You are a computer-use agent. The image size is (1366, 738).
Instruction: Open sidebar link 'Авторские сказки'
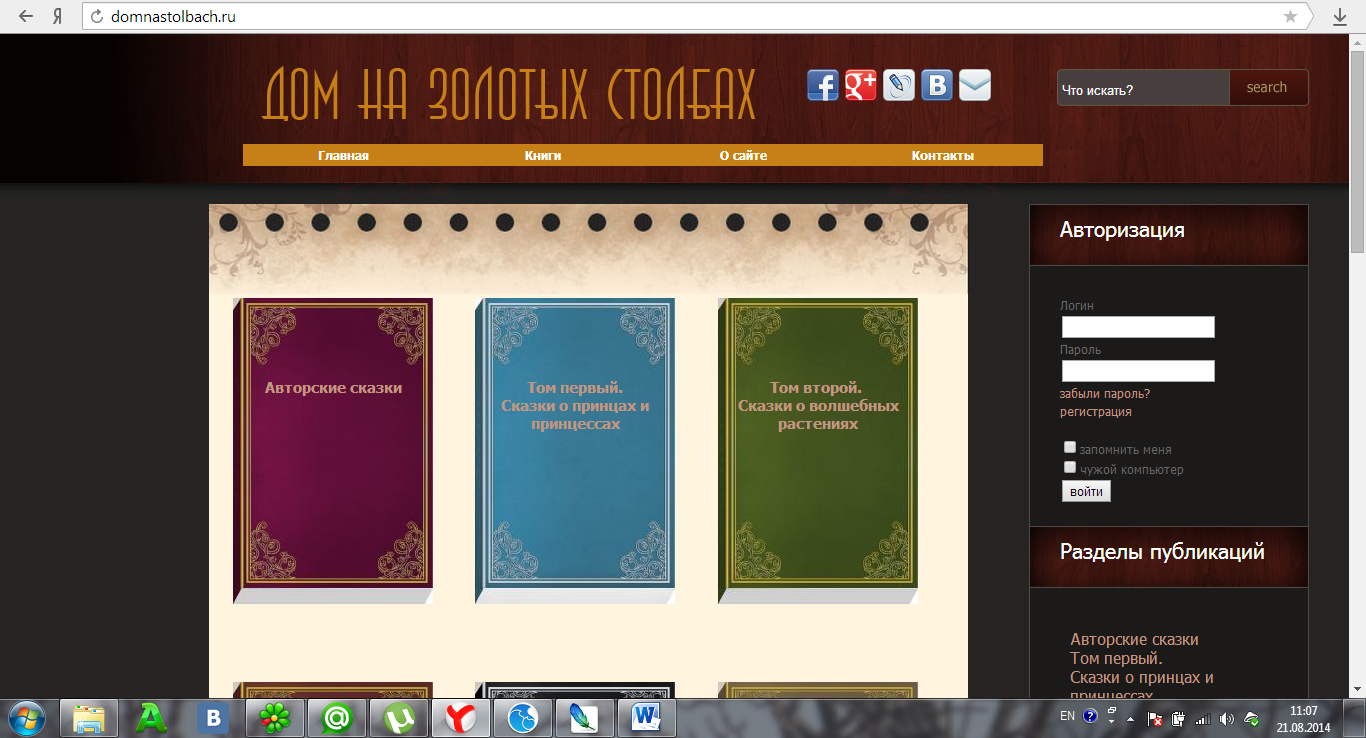coord(1134,639)
